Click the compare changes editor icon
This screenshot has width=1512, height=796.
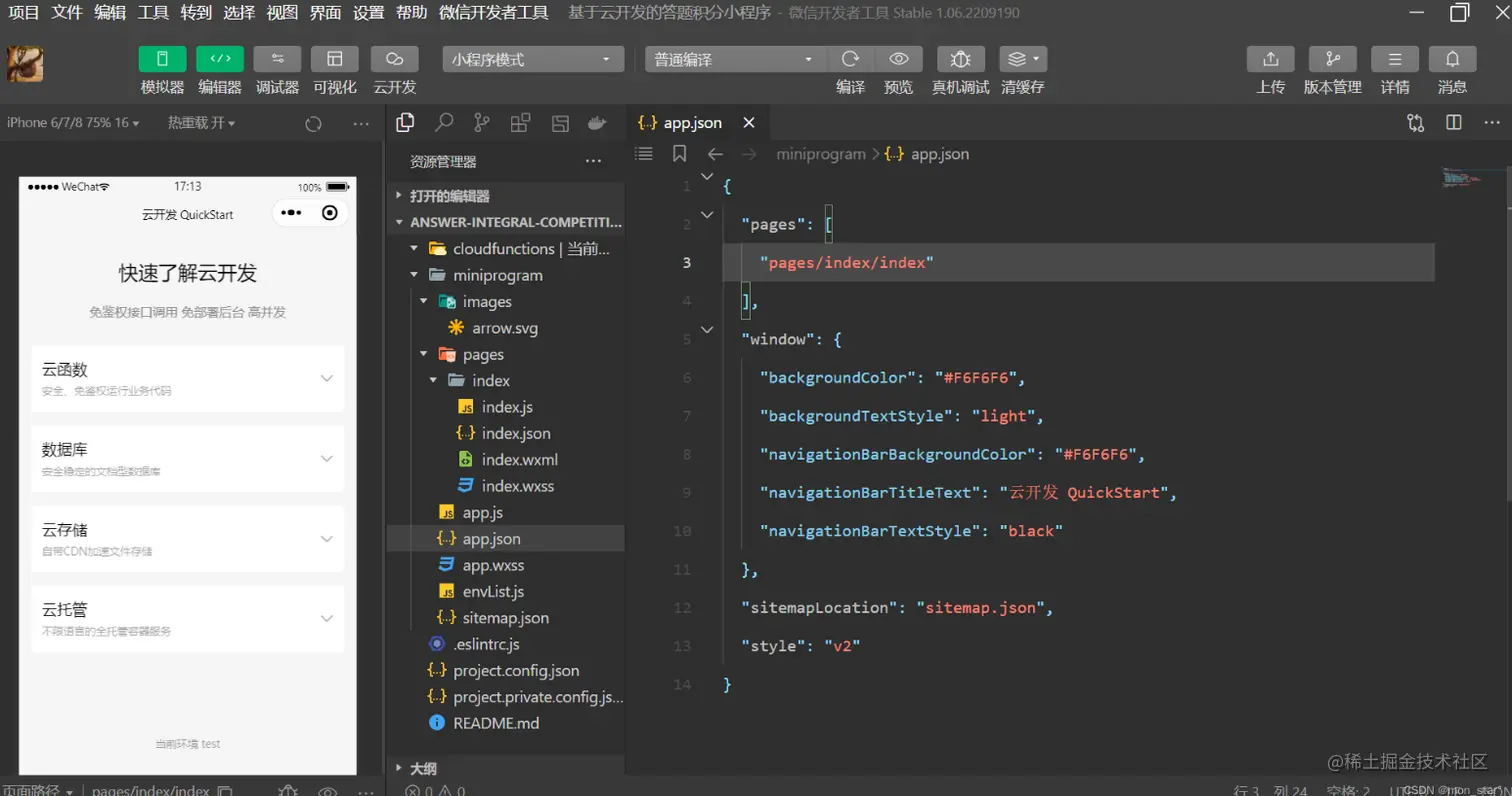1415,123
